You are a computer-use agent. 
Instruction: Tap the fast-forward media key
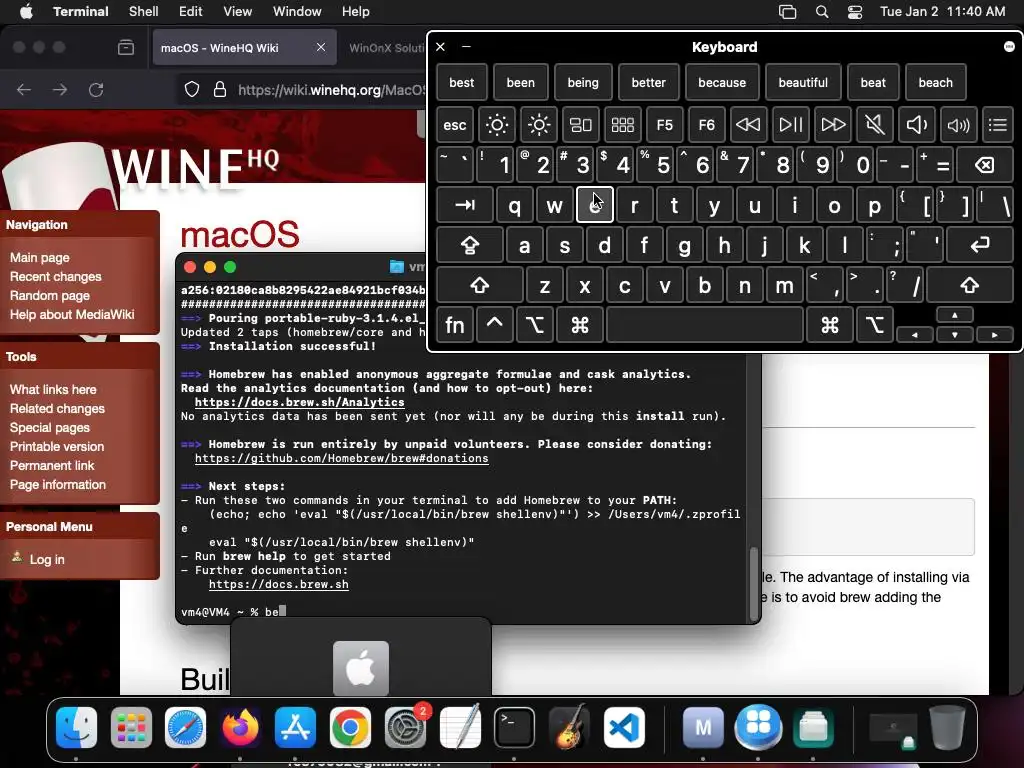[x=833, y=124]
